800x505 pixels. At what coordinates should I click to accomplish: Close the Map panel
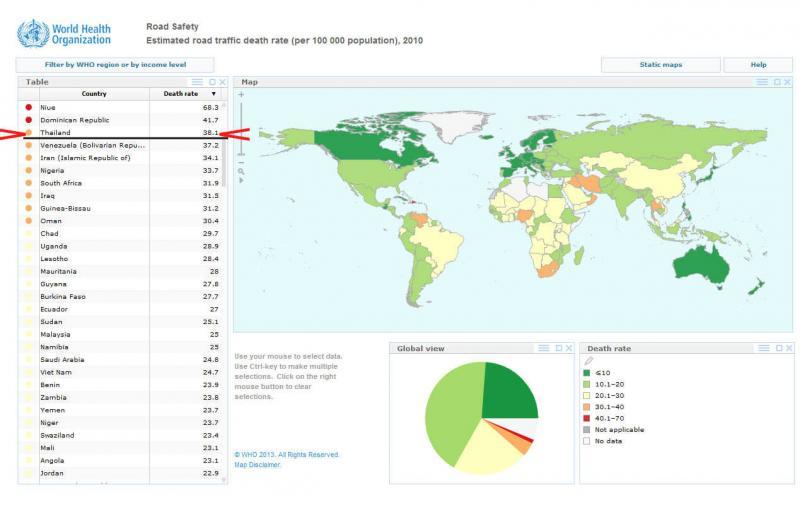pos(788,82)
